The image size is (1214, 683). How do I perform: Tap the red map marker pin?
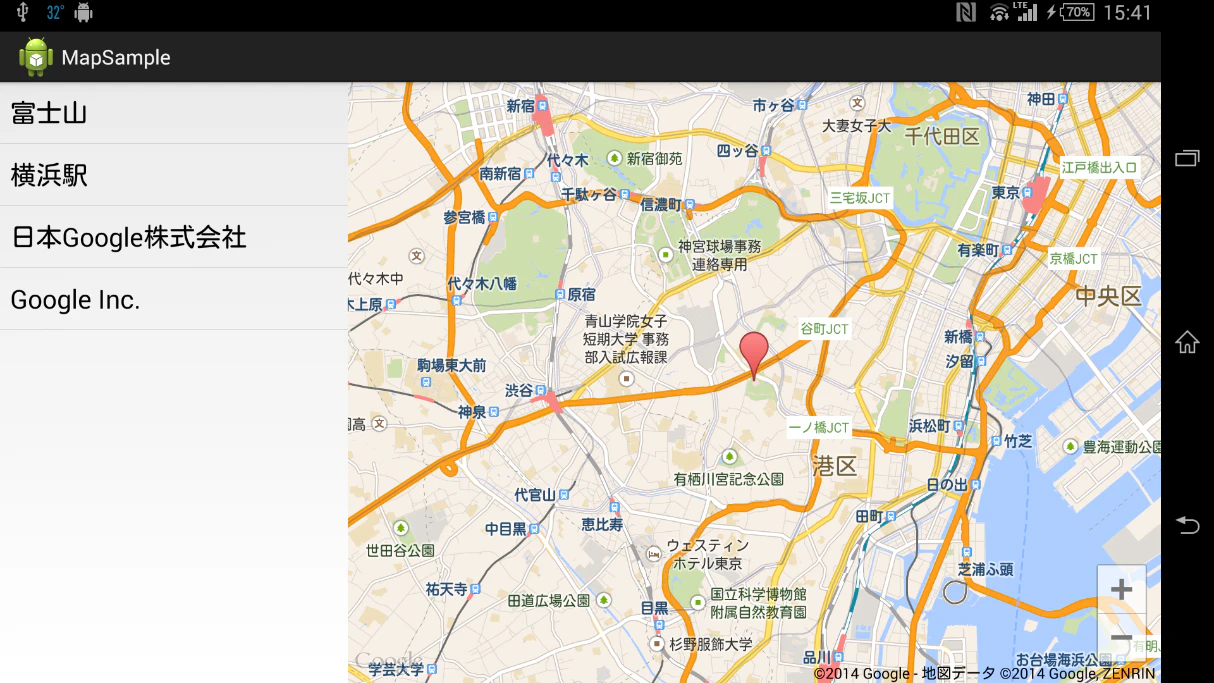(754, 356)
